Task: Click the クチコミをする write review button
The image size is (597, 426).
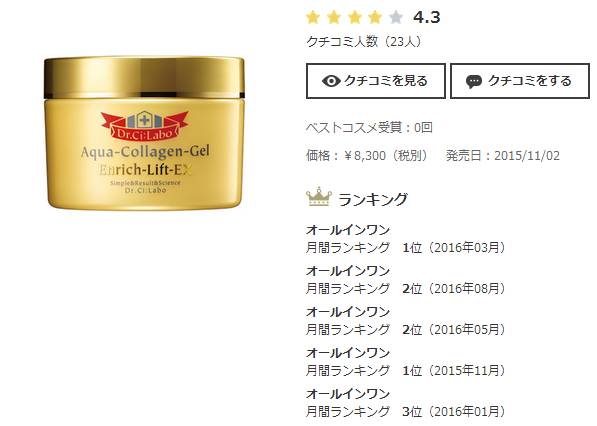Action: 520,81
